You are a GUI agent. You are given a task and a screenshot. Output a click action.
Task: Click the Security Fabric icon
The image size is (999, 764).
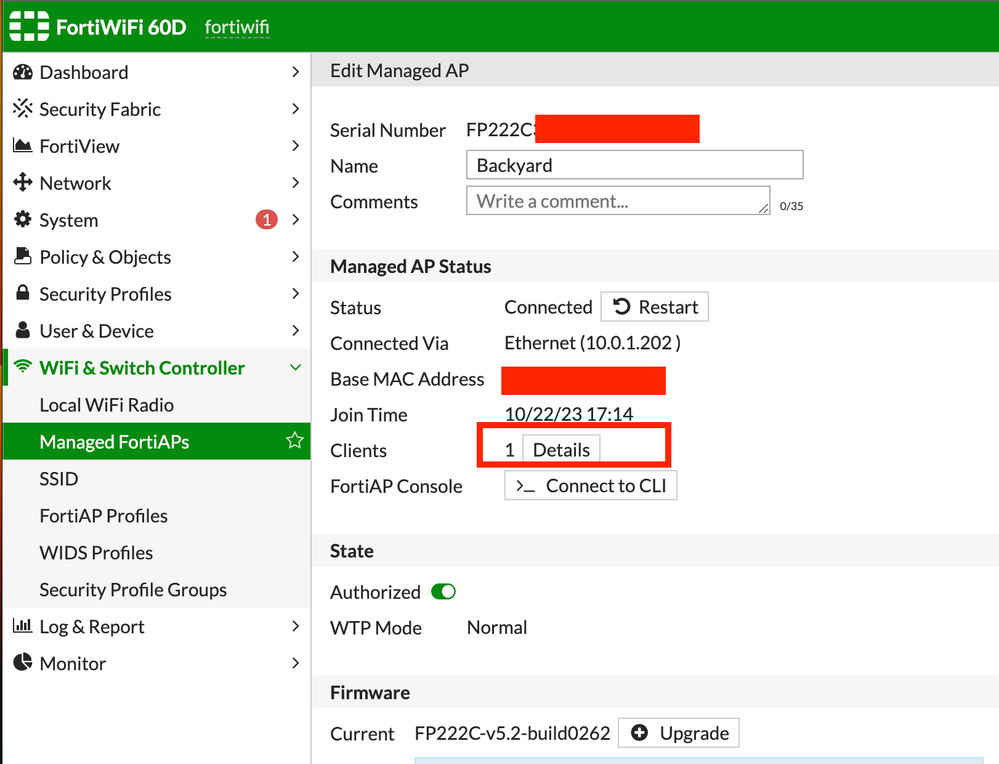click(22, 109)
